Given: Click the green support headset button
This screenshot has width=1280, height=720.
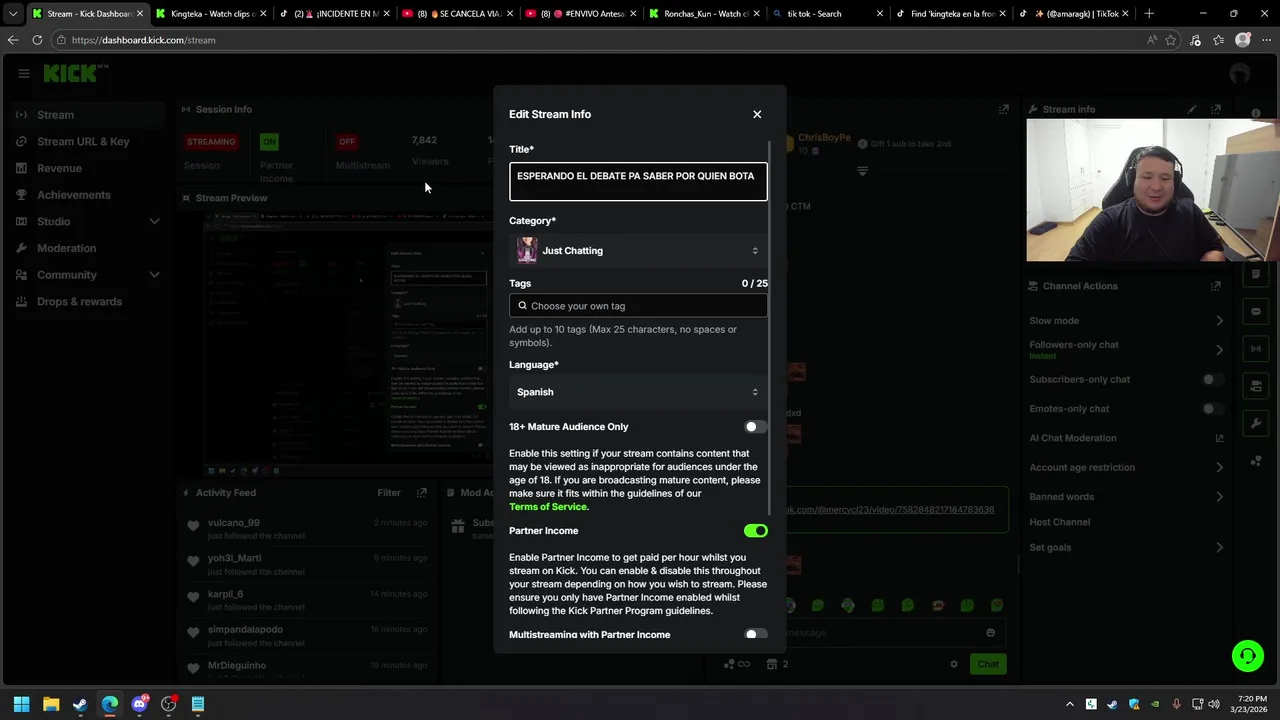Looking at the screenshot, I should (x=1248, y=656).
